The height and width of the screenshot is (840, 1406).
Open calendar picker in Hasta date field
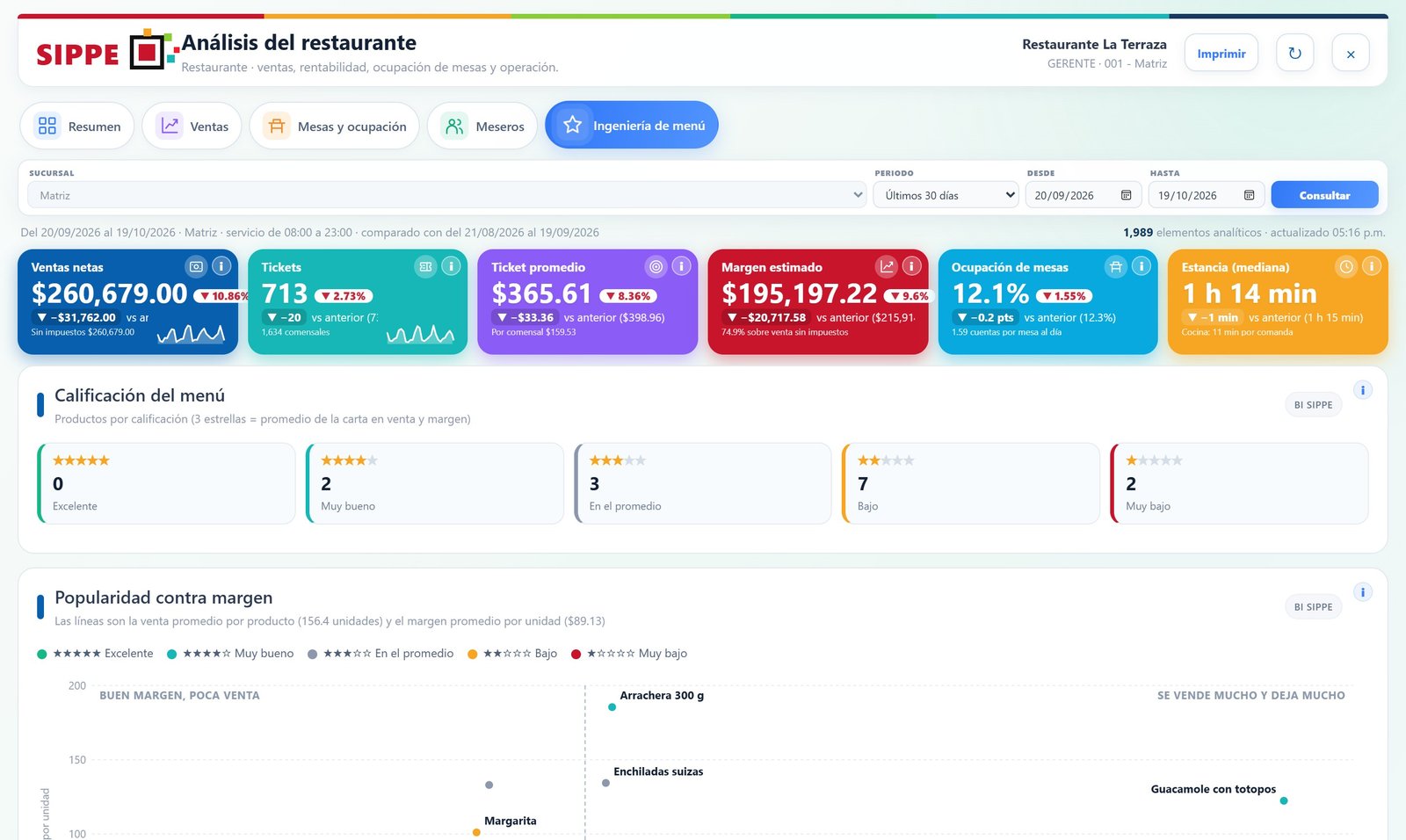(1250, 195)
